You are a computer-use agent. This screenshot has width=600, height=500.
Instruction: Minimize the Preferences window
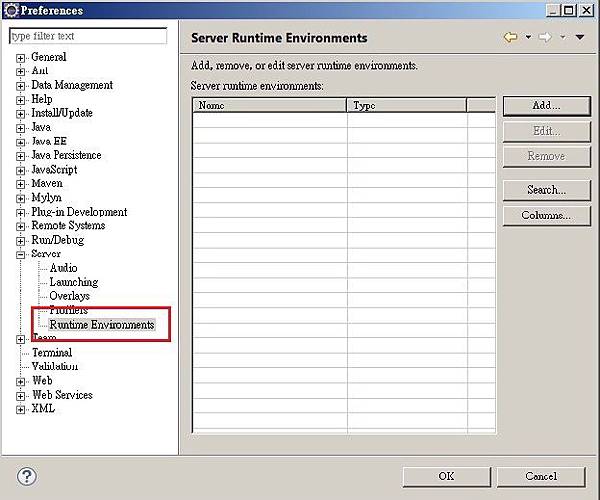(553, 10)
